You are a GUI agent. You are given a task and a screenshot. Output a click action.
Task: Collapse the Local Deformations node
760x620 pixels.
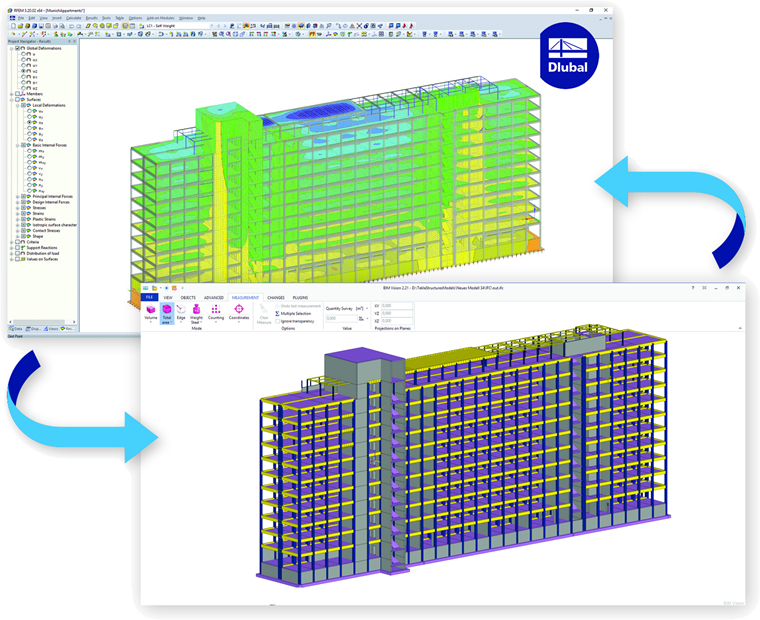click(17, 105)
